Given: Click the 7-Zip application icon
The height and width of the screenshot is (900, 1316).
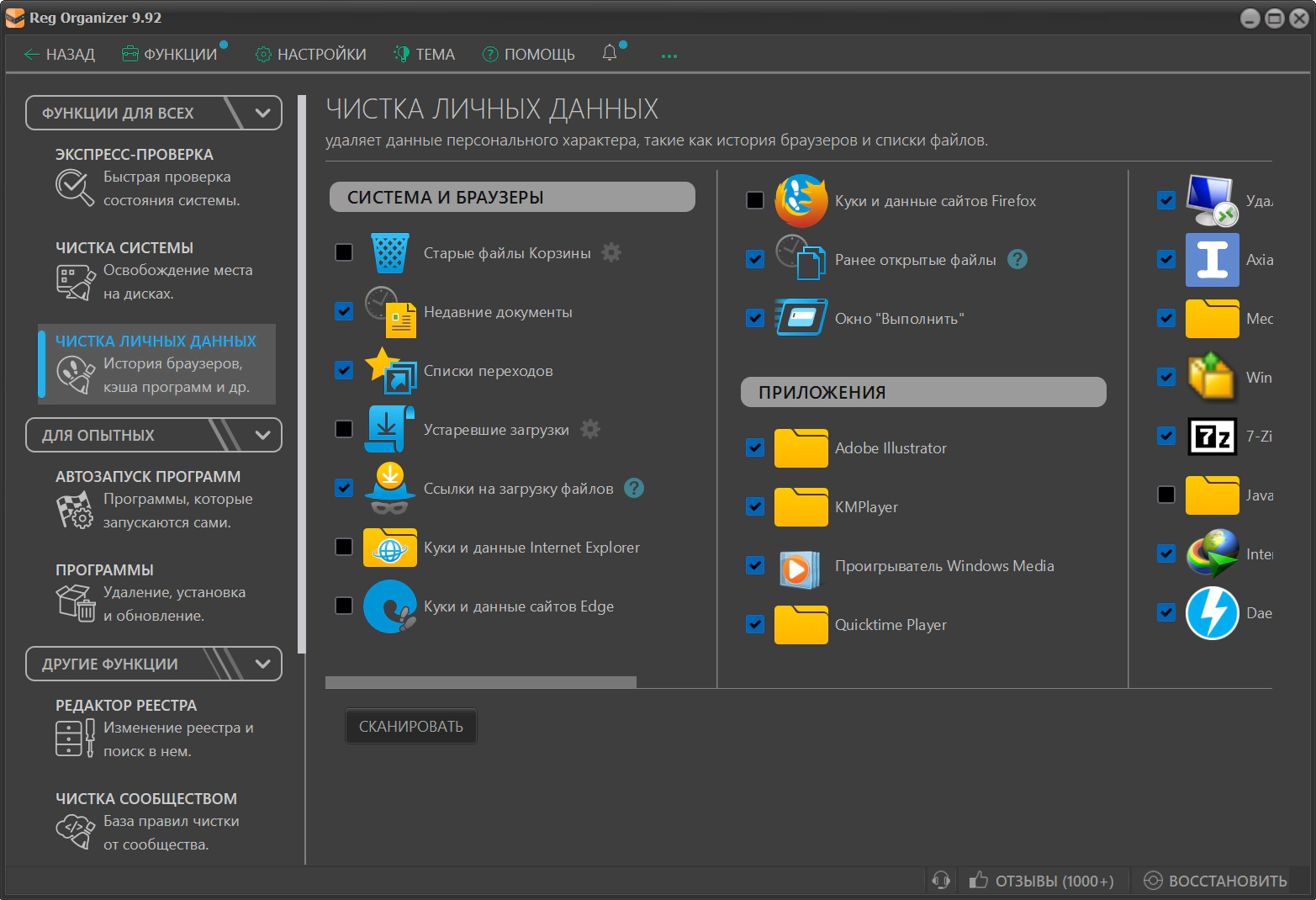Looking at the screenshot, I should click(x=1212, y=437).
